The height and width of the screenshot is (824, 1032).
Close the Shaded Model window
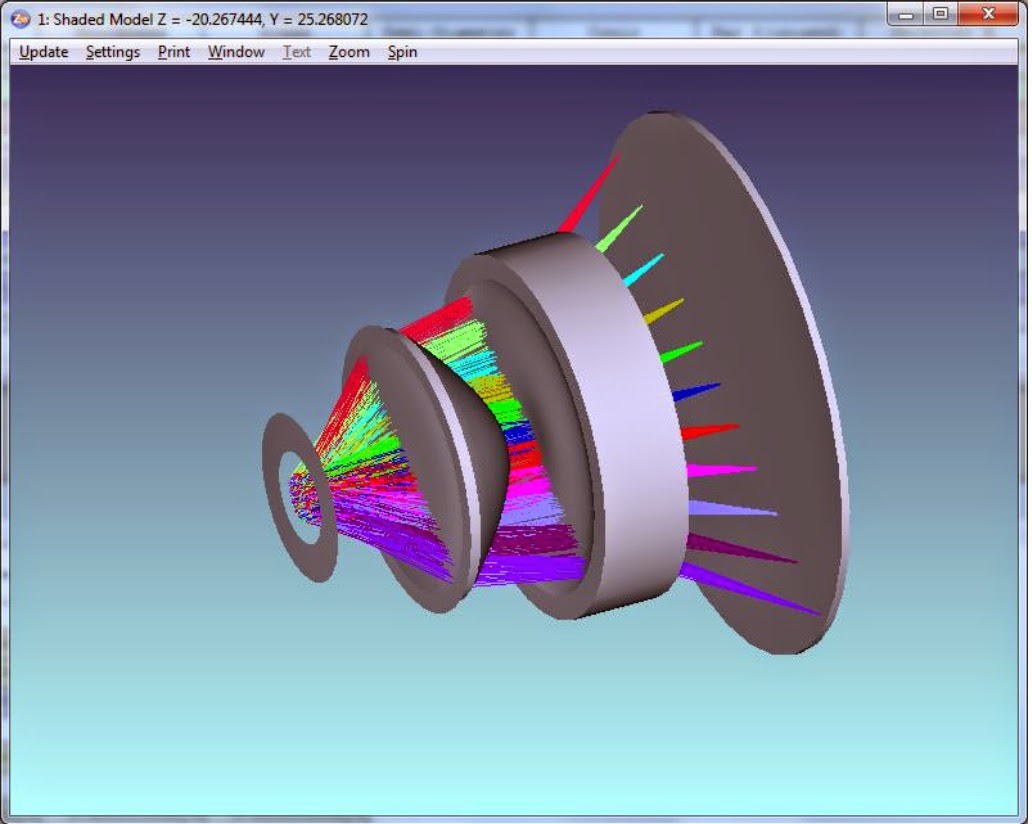(x=988, y=14)
